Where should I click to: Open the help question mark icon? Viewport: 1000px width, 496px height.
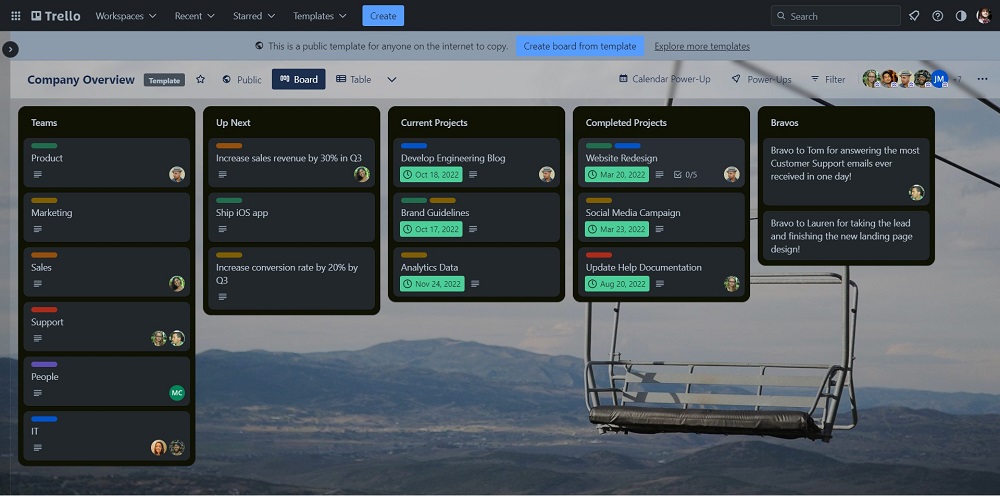(938, 16)
